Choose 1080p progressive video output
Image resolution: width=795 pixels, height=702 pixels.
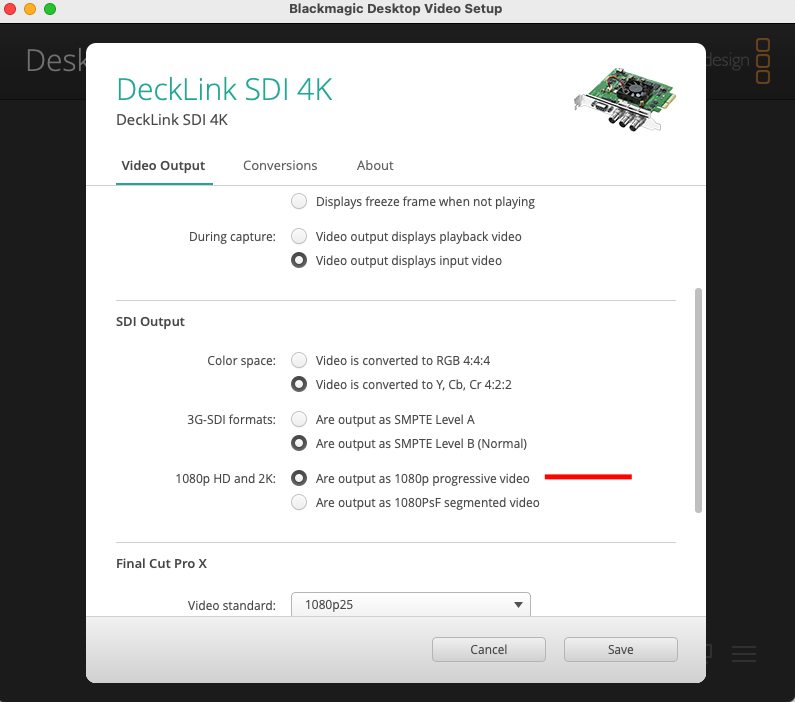pos(299,479)
